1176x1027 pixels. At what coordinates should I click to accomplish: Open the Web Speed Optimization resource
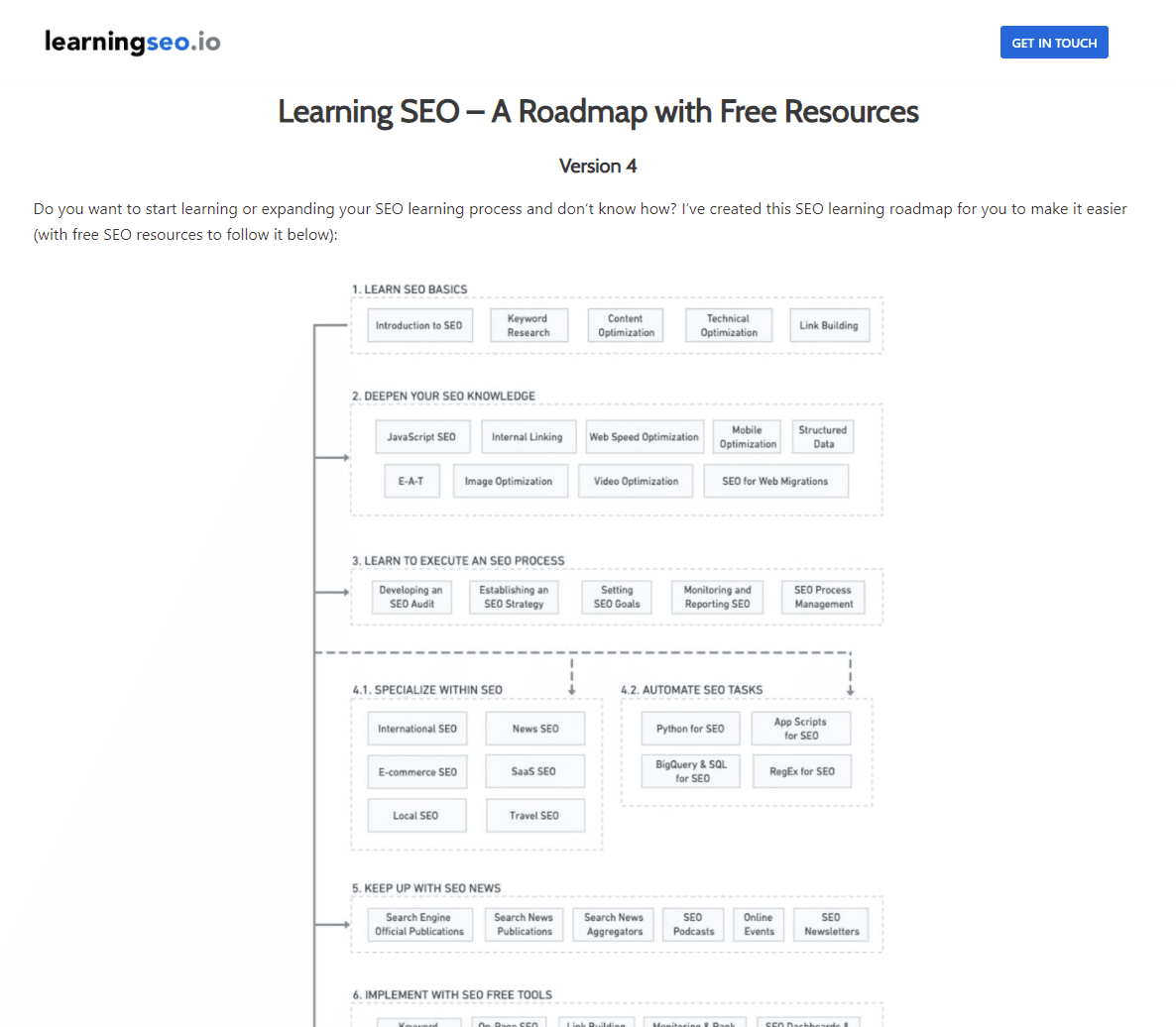point(645,436)
